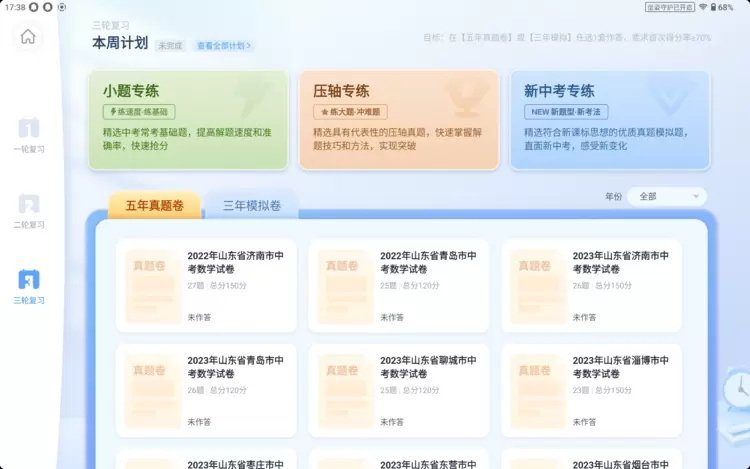Open 2023年山东省聊城市中考数学试卷

point(398,390)
